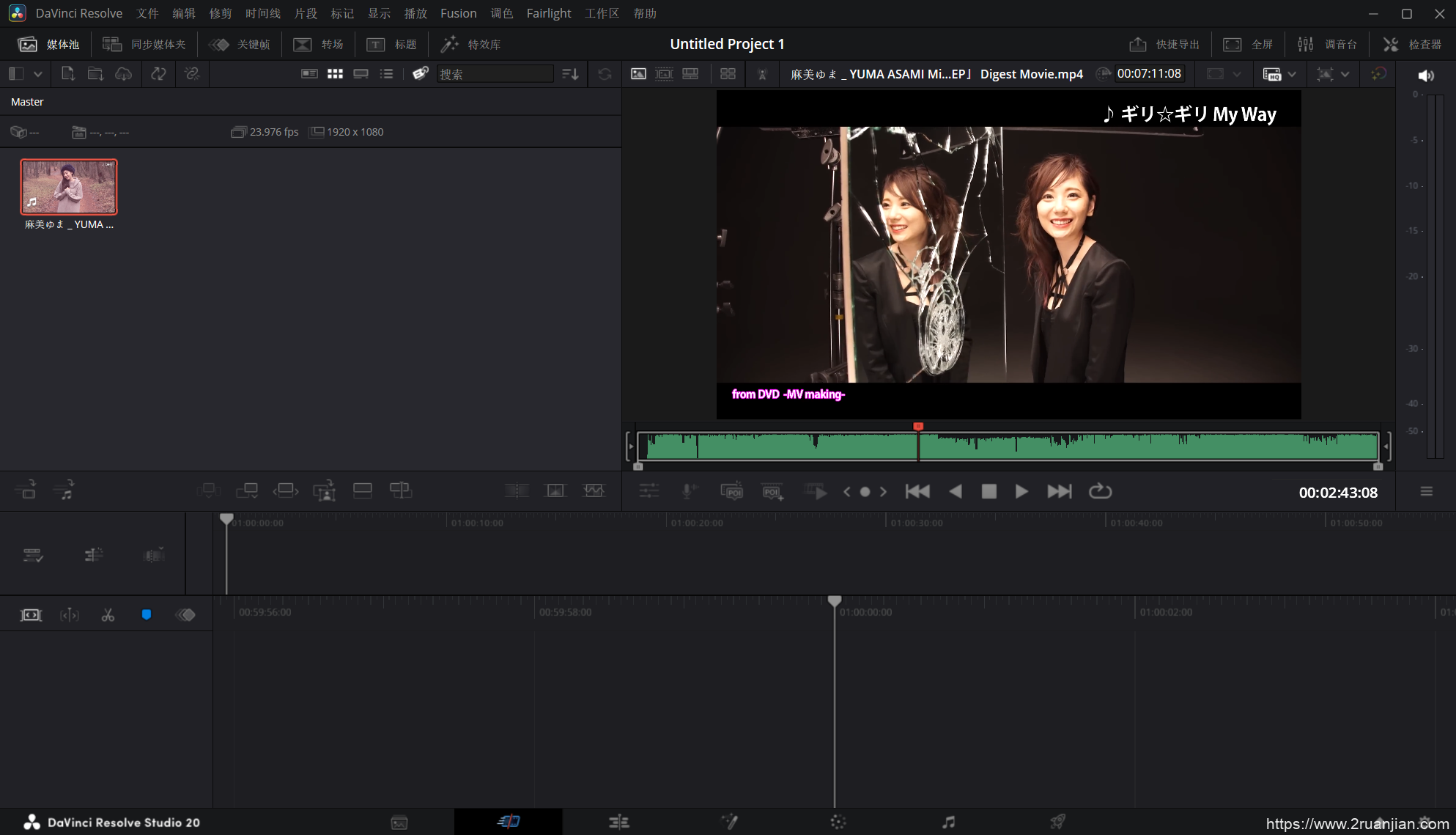Mute audio with the speaker icon
Image resolution: width=1456 pixels, height=835 pixels.
[1425, 76]
